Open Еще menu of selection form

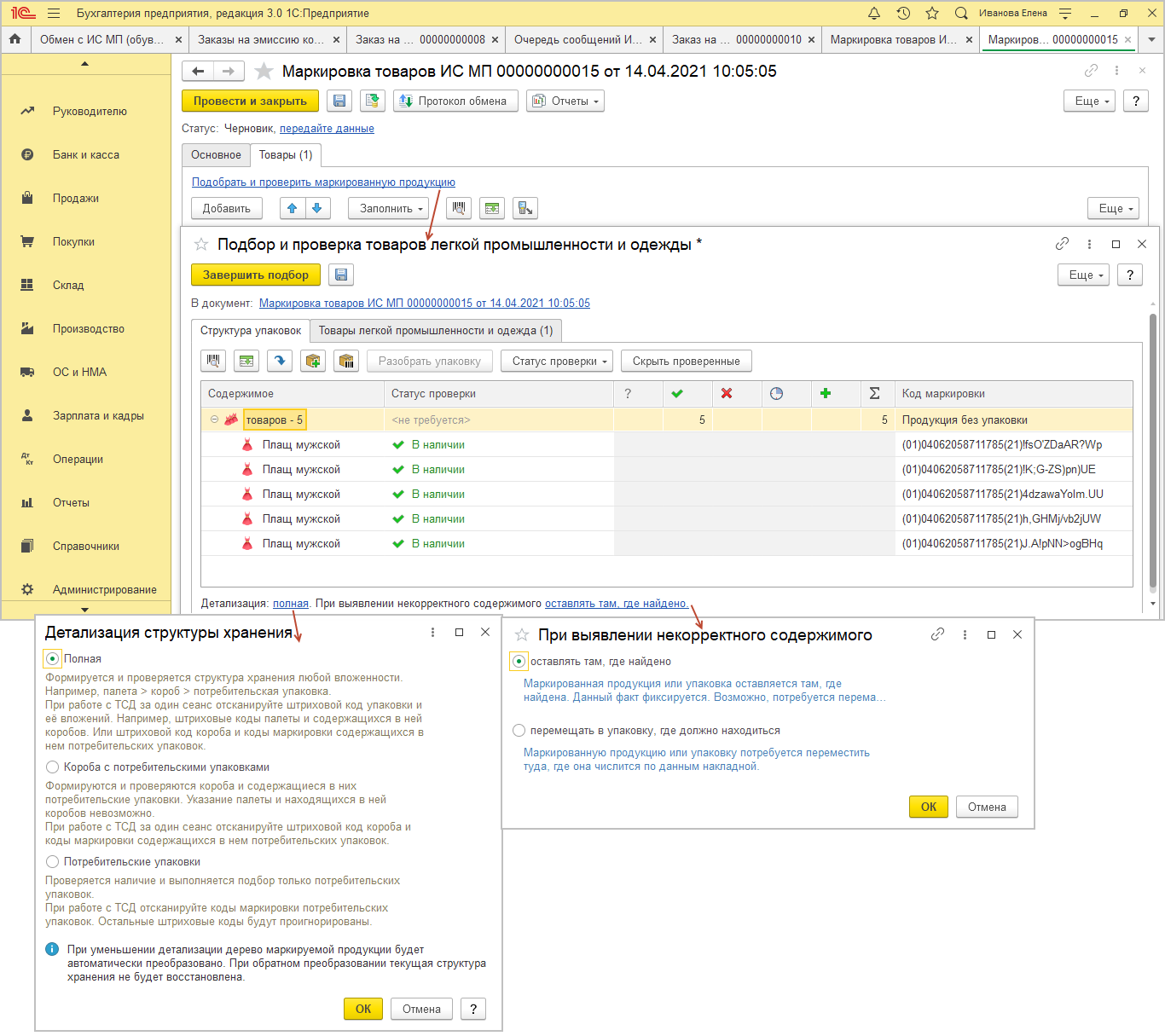[1083, 275]
